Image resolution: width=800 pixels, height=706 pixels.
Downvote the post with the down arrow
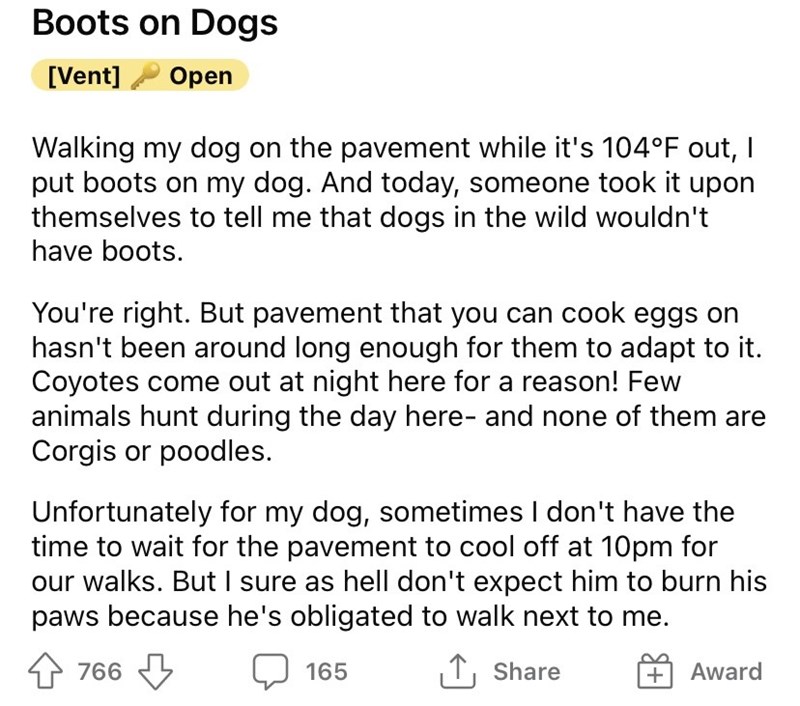click(x=154, y=671)
